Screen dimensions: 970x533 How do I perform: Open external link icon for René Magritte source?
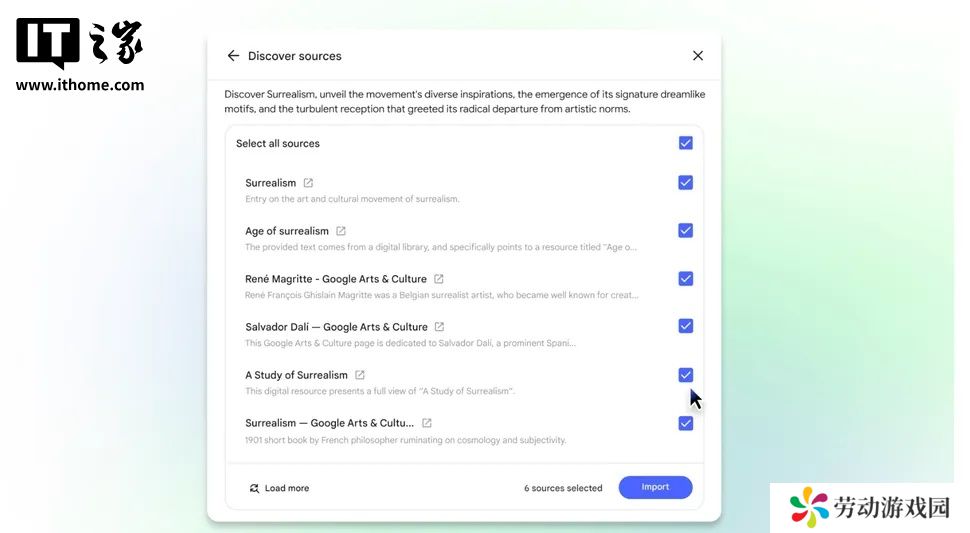pyautogui.click(x=439, y=279)
